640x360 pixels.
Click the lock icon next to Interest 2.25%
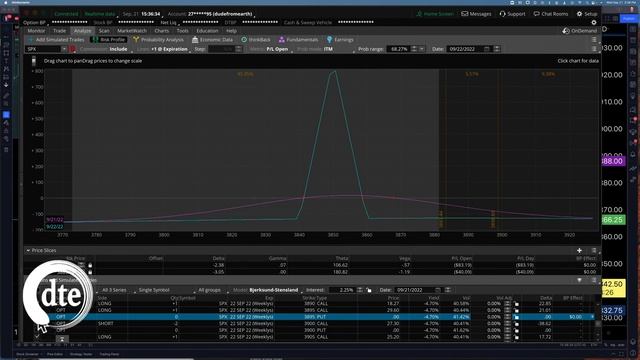click(369, 290)
